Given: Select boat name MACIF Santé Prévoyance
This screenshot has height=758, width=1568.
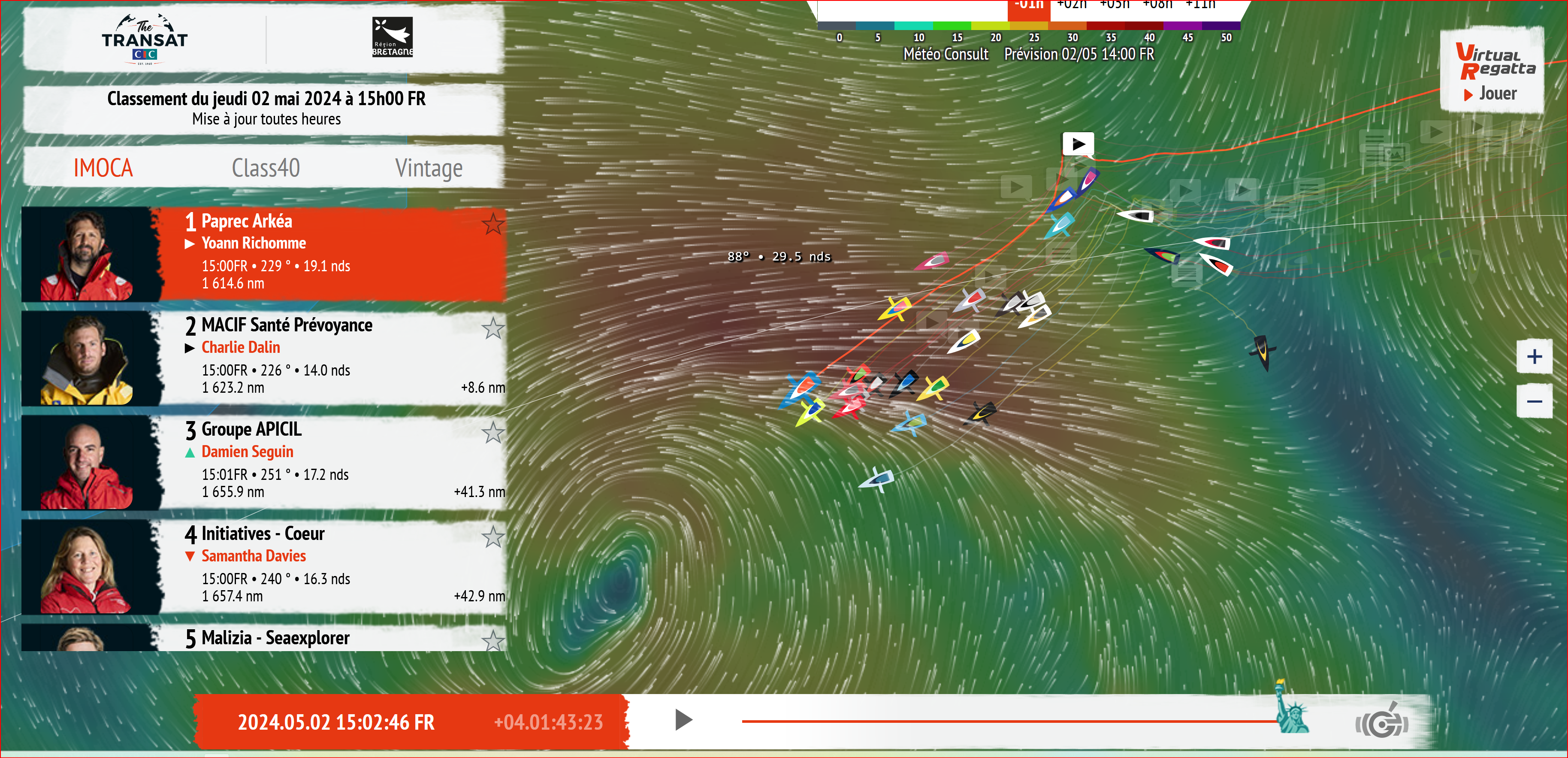Looking at the screenshot, I should pos(287,325).
